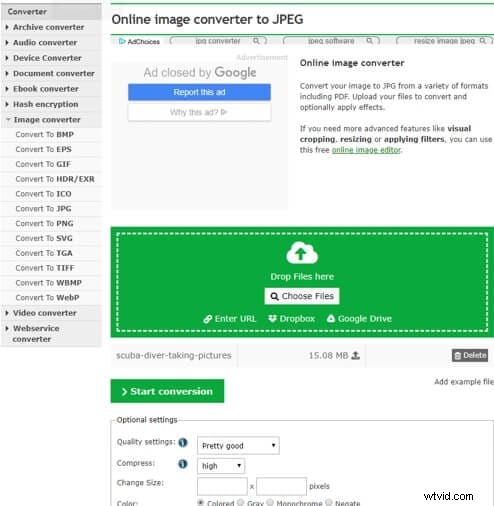Open Convert To ICO

(43, 194)
